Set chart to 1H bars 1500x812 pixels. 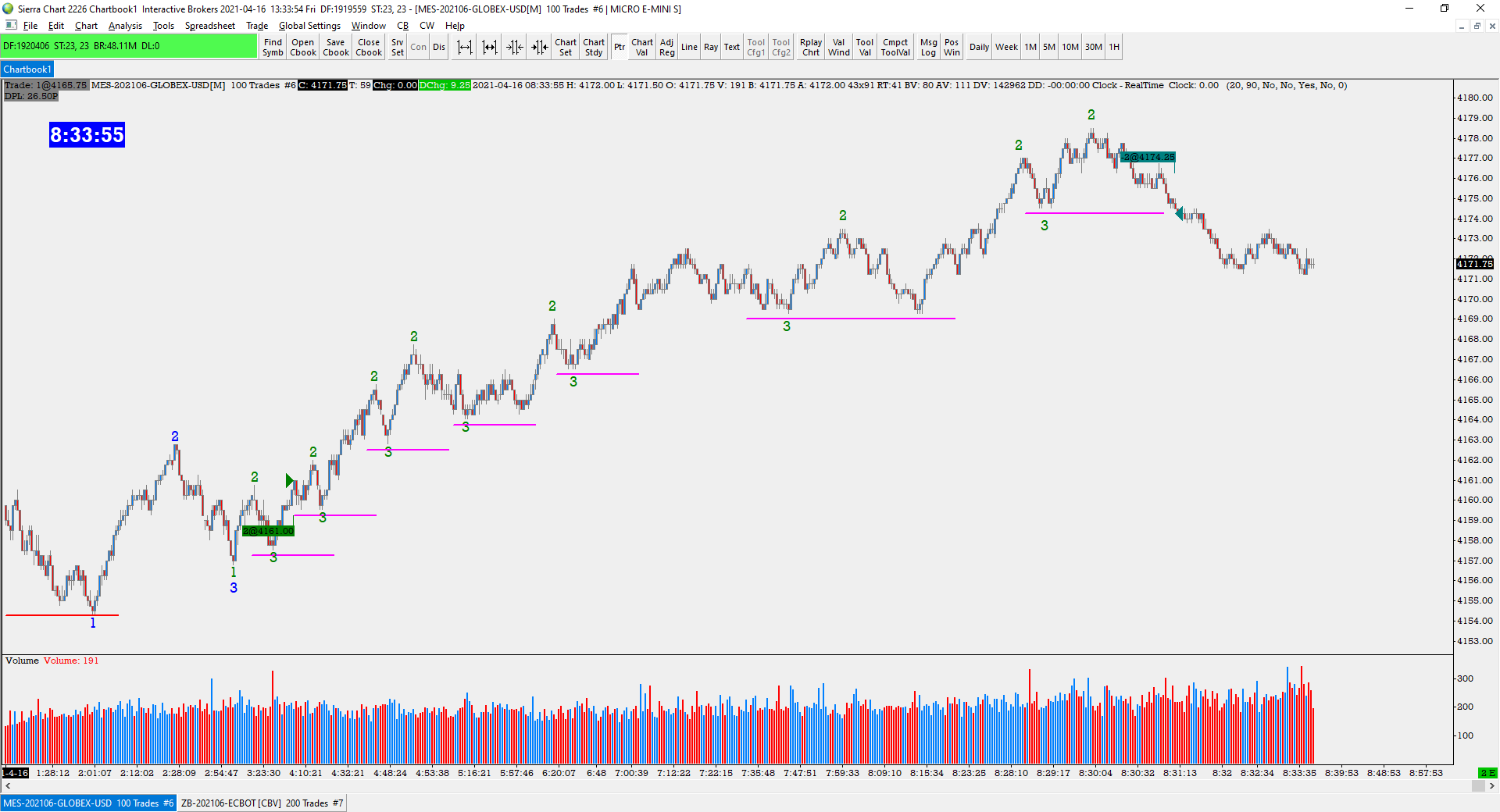[x=1115, y=47]
